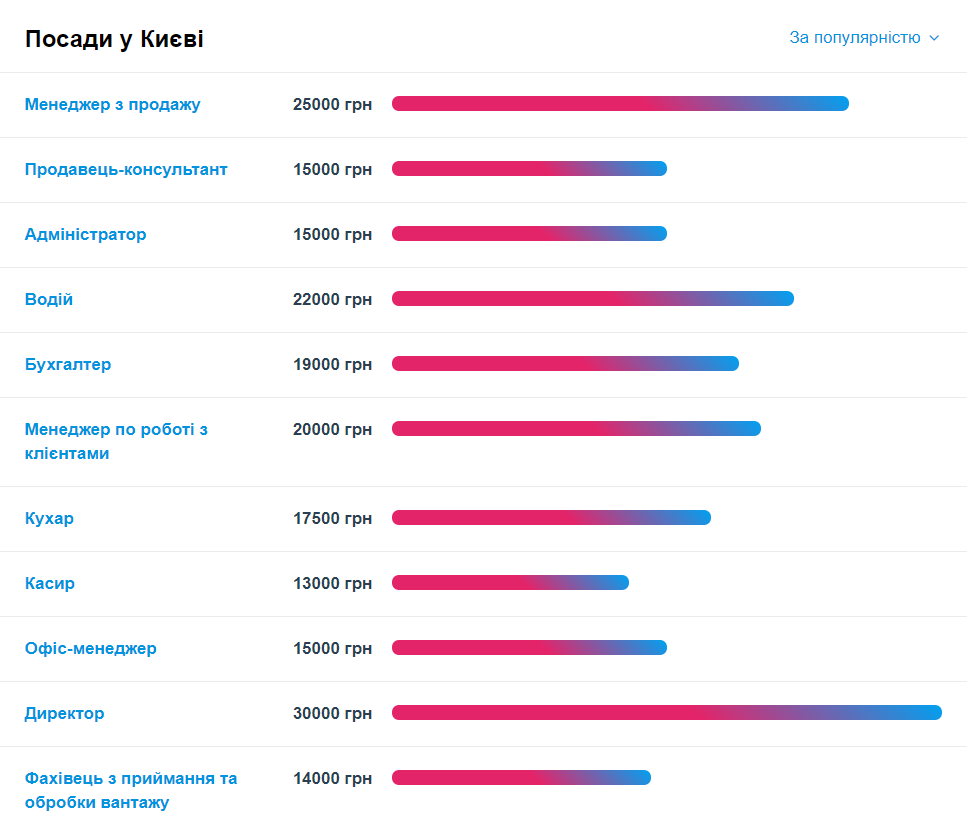Click the Посади у Києві heading
This screenshot has height=826, width=967.
[114, 39]
